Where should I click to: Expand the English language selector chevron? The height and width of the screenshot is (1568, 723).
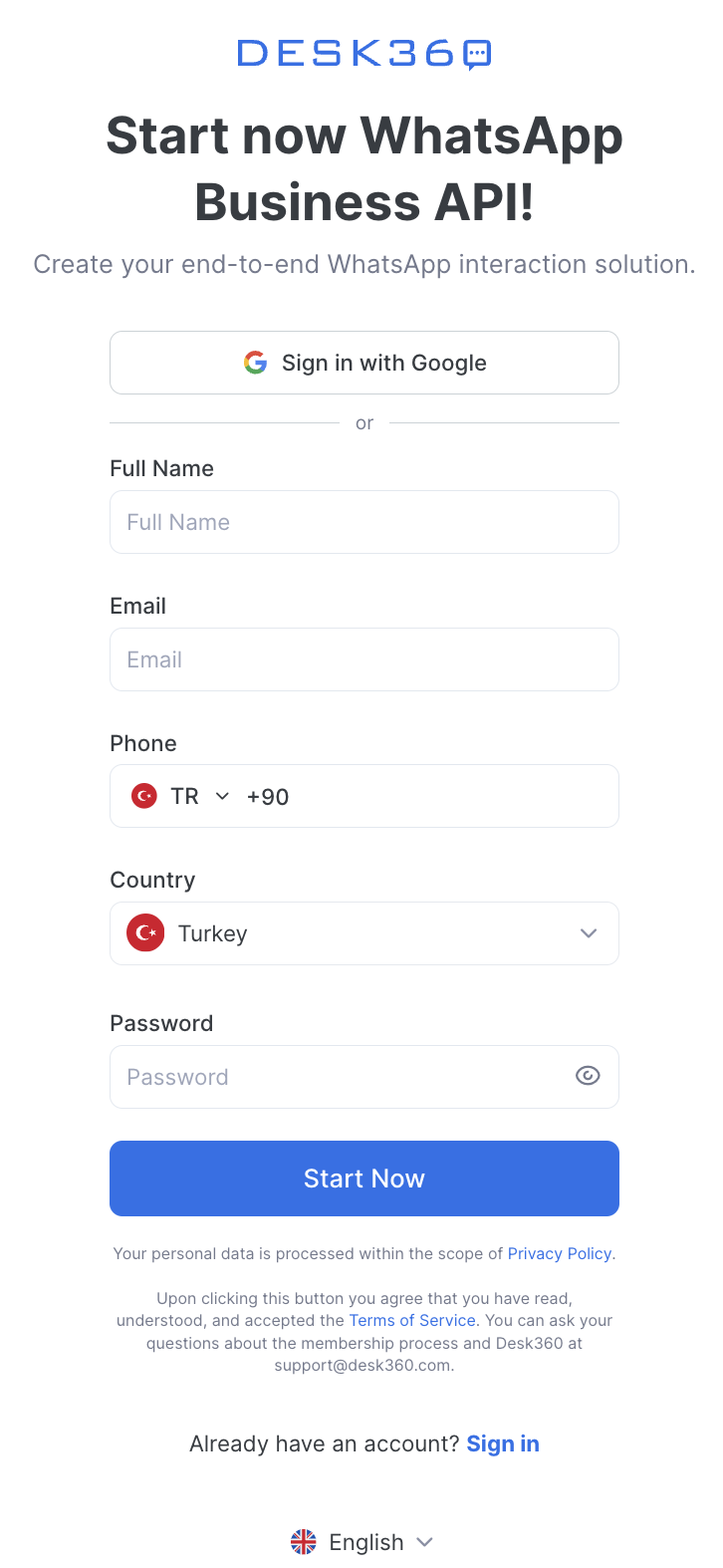[x=425, y=1542]
